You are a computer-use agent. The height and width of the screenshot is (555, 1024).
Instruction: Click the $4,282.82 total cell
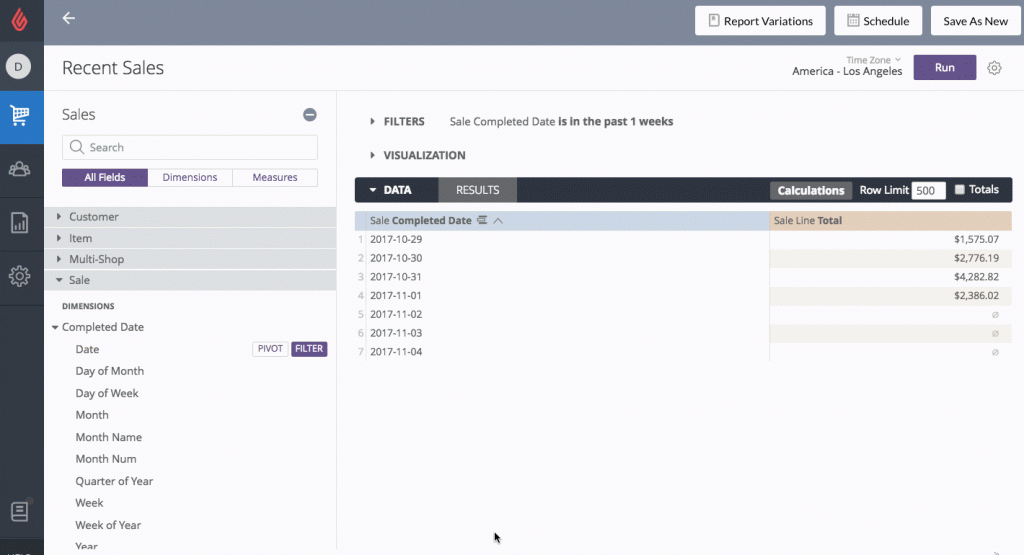[x=976, y=277]
